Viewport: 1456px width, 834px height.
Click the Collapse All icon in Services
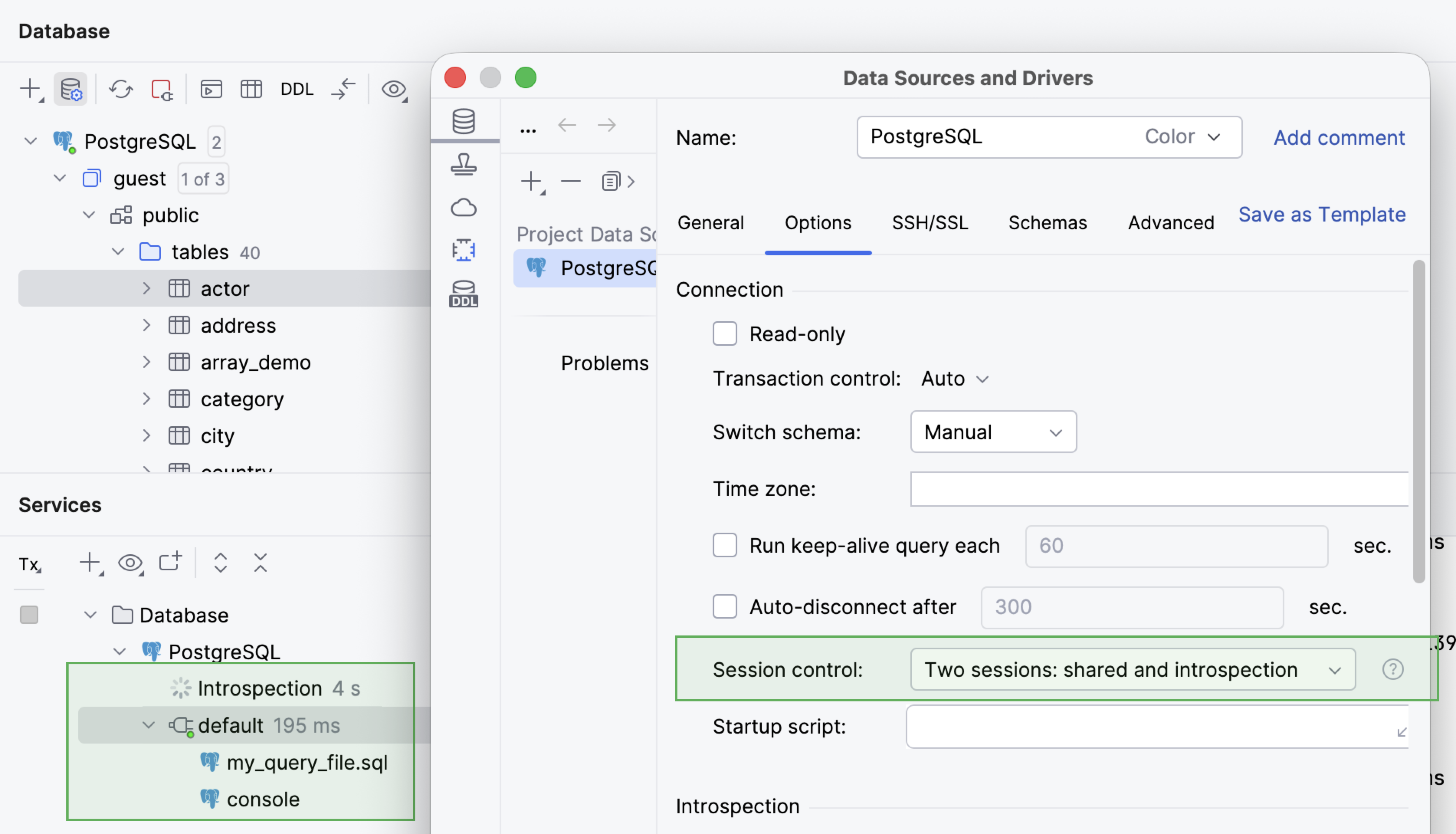pyautogui.click(x=261, y=563)
